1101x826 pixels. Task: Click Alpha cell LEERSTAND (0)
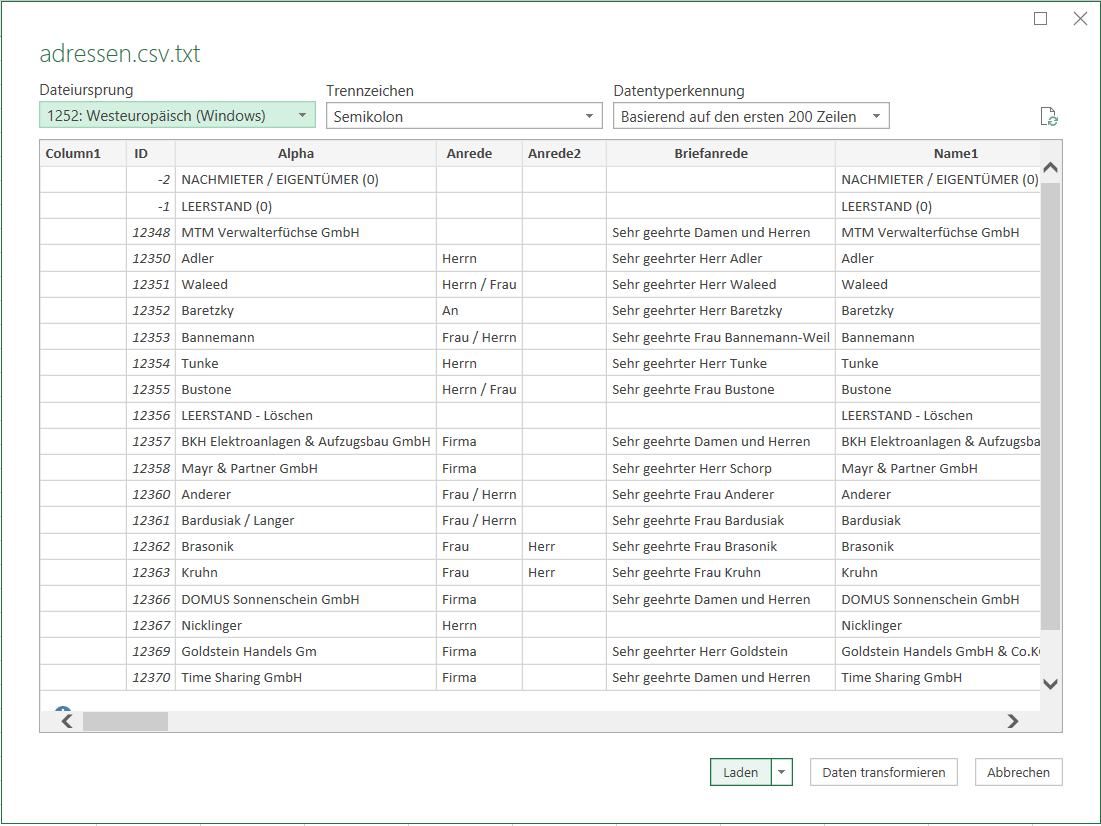(x=306, y=206)
